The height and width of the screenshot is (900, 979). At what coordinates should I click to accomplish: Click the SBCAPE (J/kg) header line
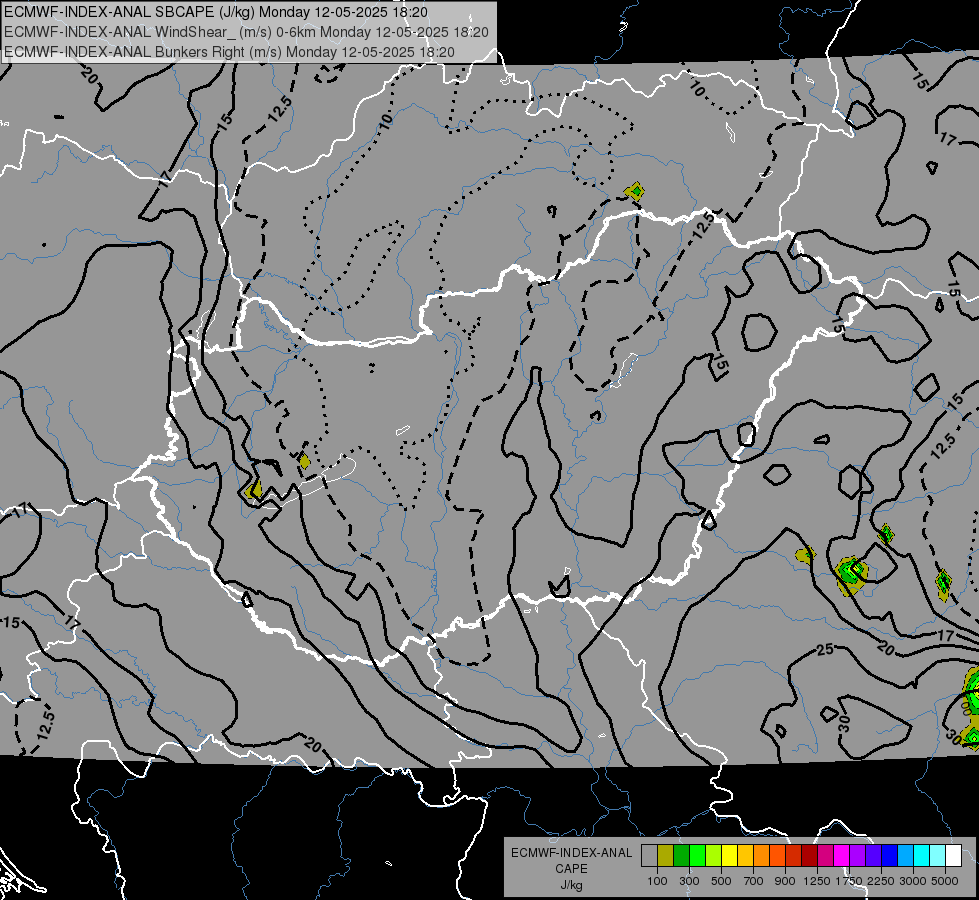point(216,12)
